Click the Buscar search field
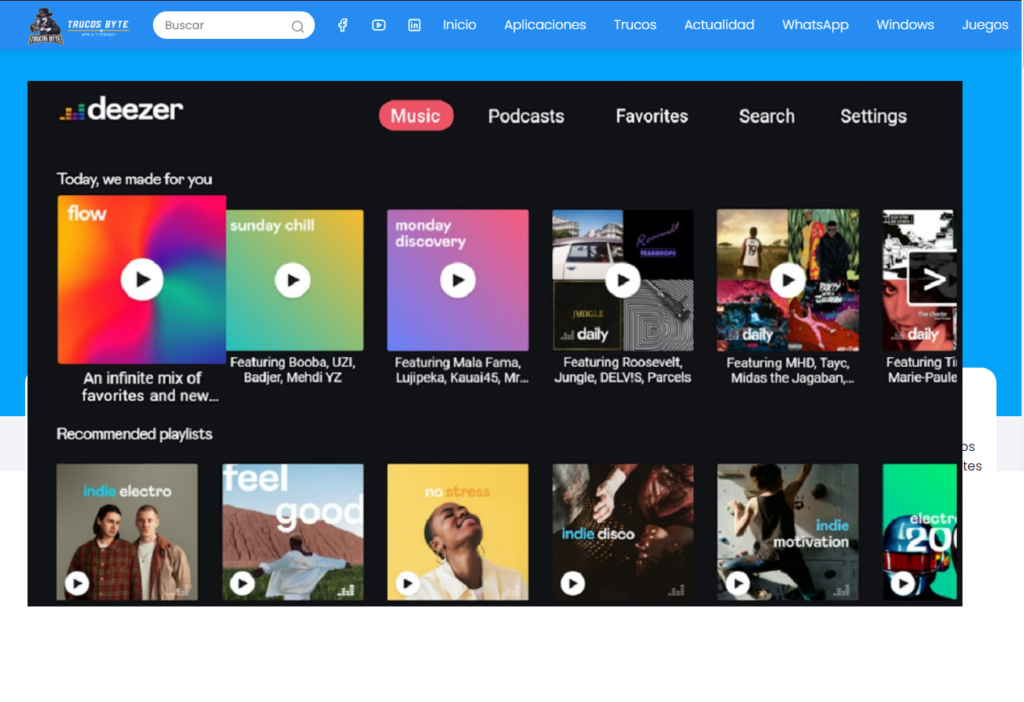 coord(233,25)
